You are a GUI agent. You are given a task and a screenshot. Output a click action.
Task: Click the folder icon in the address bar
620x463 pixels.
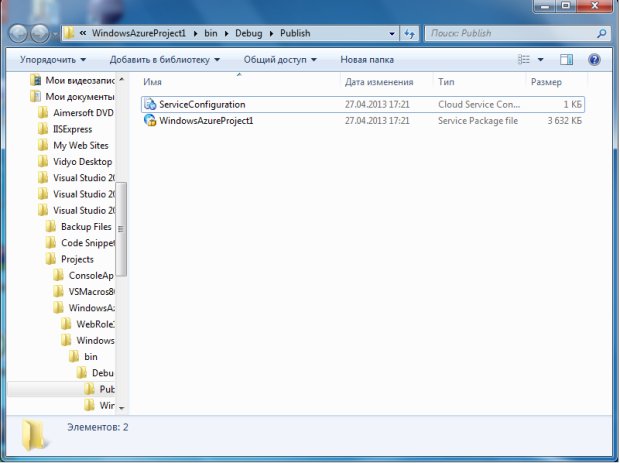pyautogui.click(x=69, y=33)
